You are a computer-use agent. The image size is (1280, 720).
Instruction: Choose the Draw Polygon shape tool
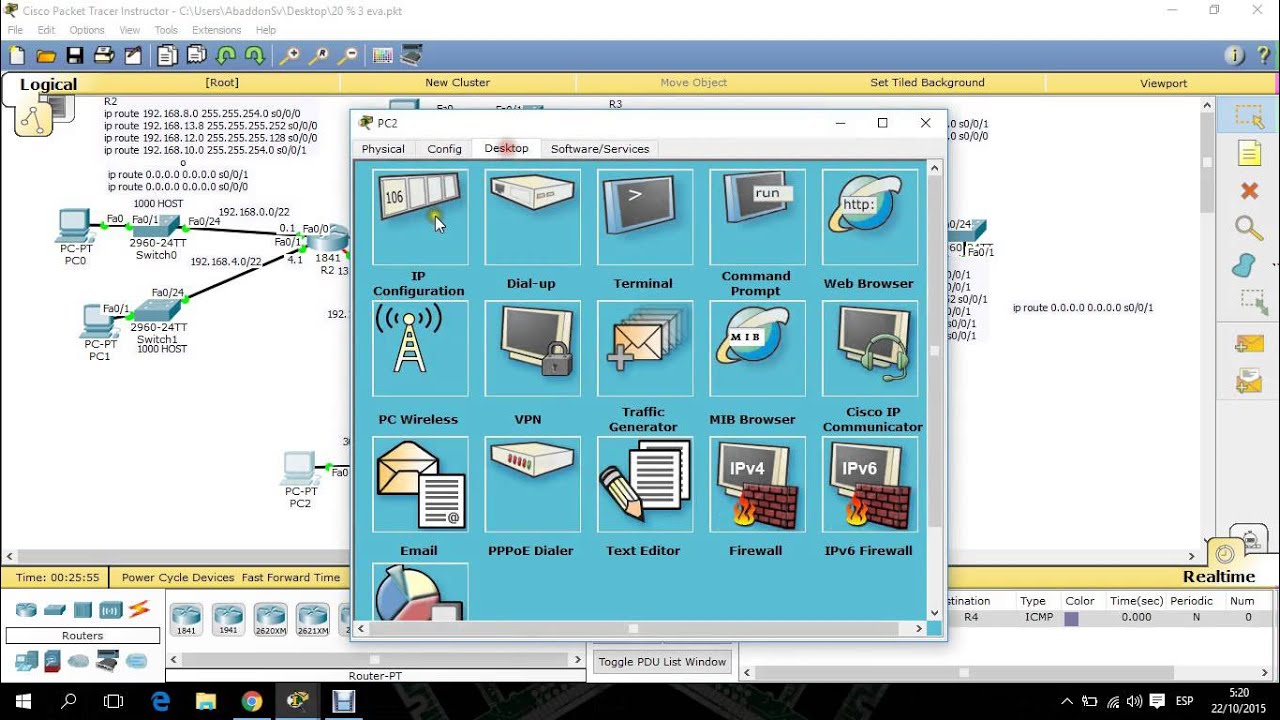coord(1243,265)
